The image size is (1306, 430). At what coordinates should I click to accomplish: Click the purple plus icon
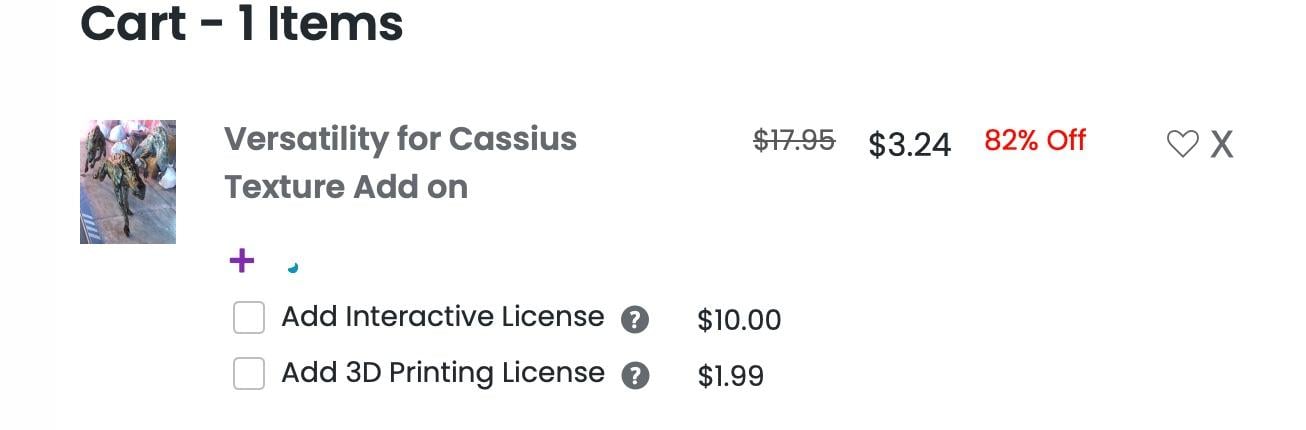coord(241,262)
